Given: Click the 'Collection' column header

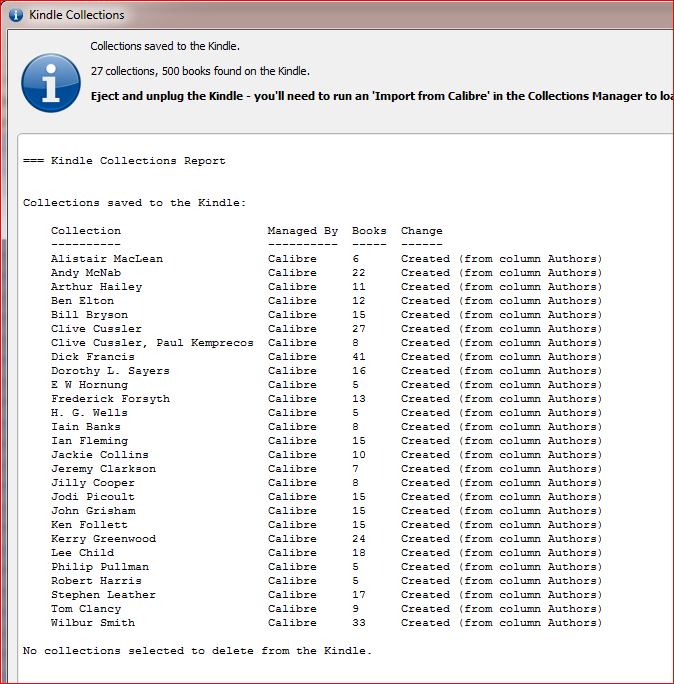Looking at the screenshot, I should (86, 231).
